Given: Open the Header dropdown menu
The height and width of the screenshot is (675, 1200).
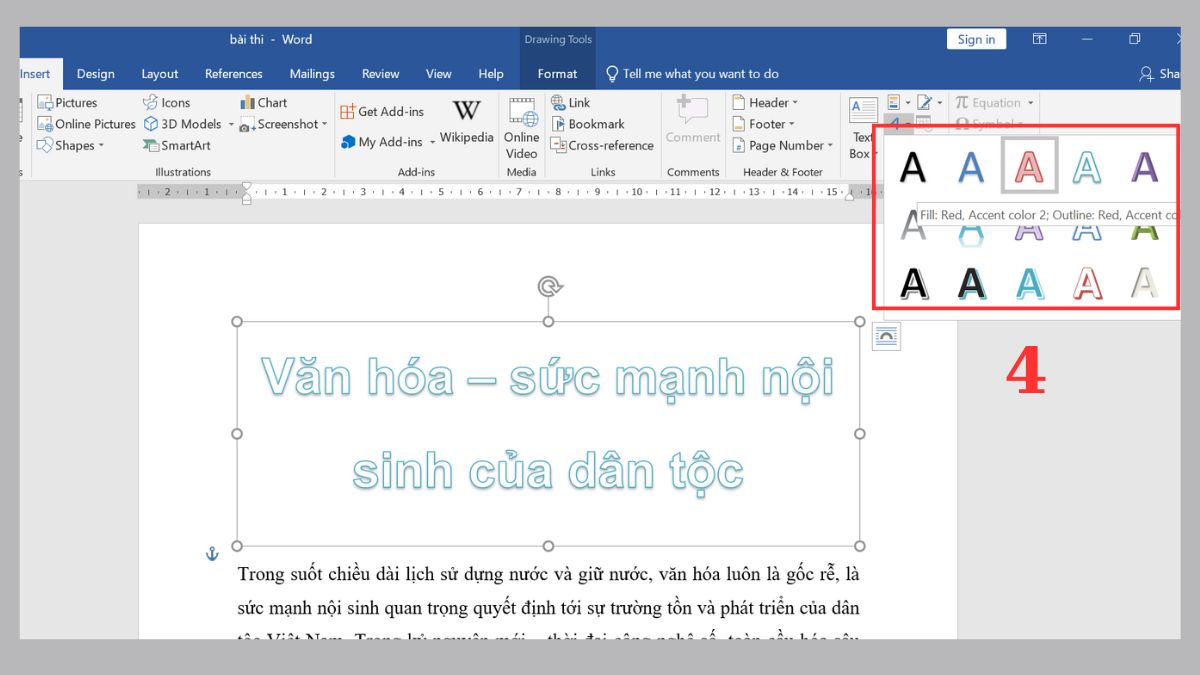Looking at the screenshot, I should [766, 103].
